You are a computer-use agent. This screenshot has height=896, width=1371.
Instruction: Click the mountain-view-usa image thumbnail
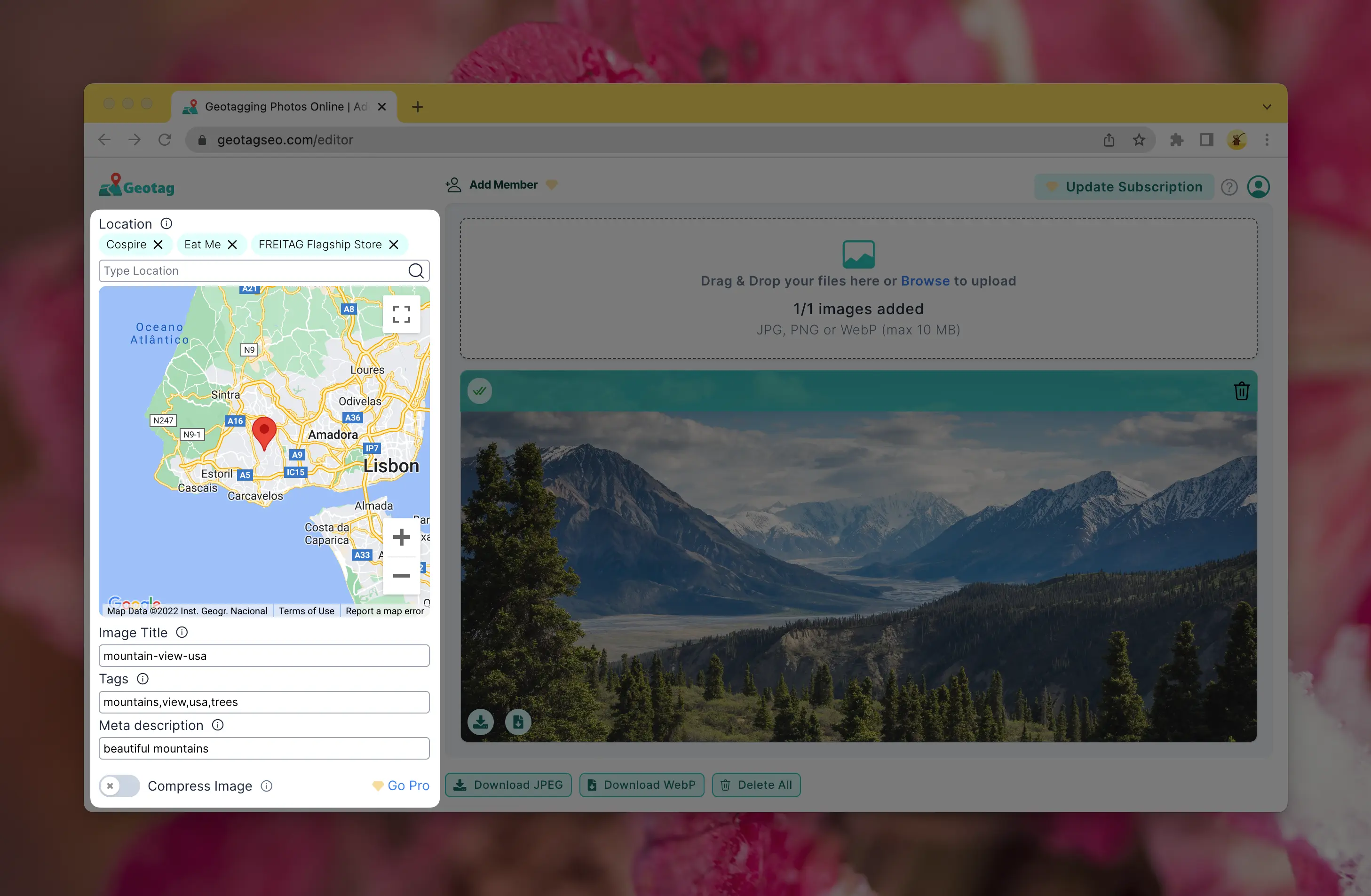pyautogui.click(x=858, y=556)
